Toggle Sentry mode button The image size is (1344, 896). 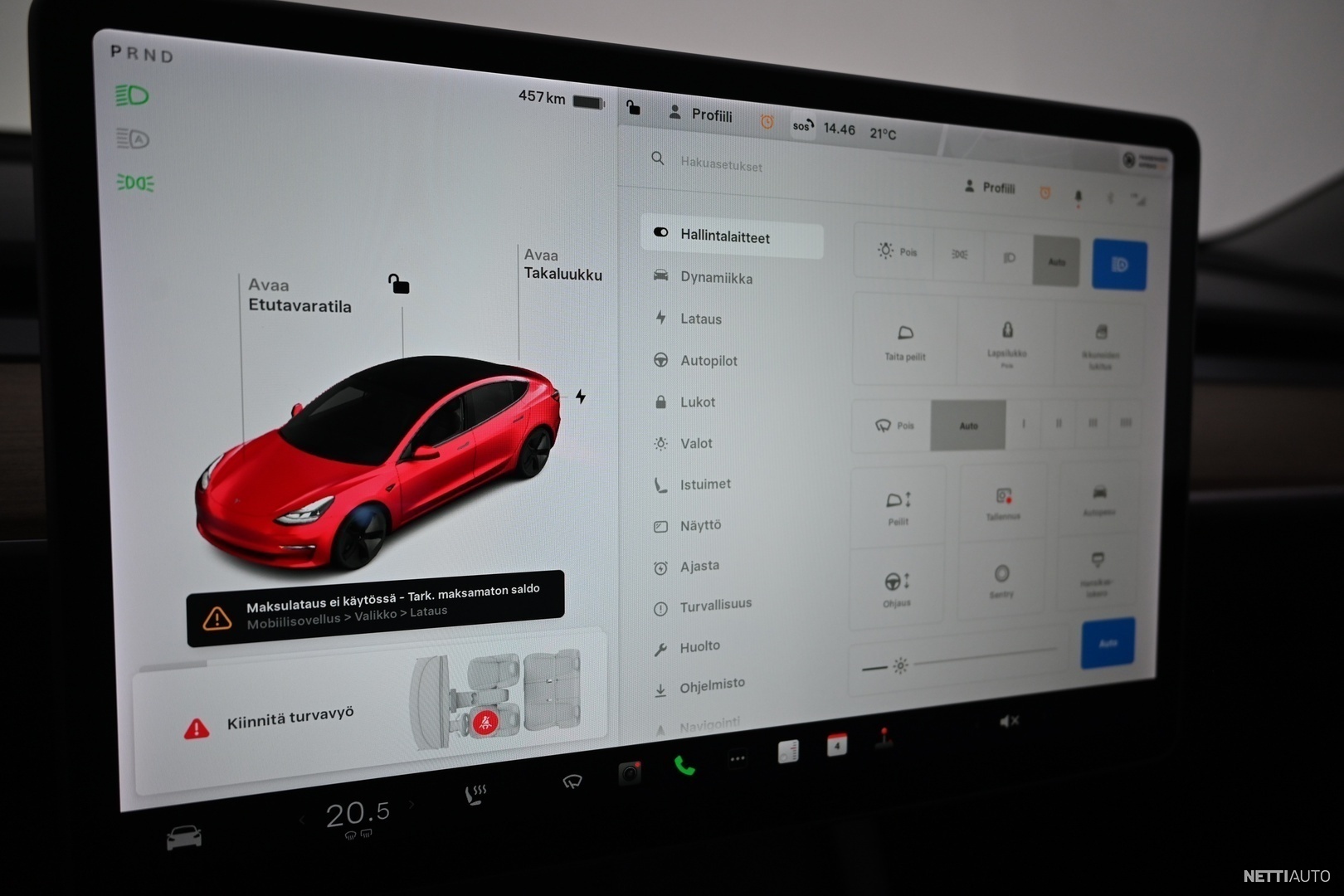point(1001,580)
